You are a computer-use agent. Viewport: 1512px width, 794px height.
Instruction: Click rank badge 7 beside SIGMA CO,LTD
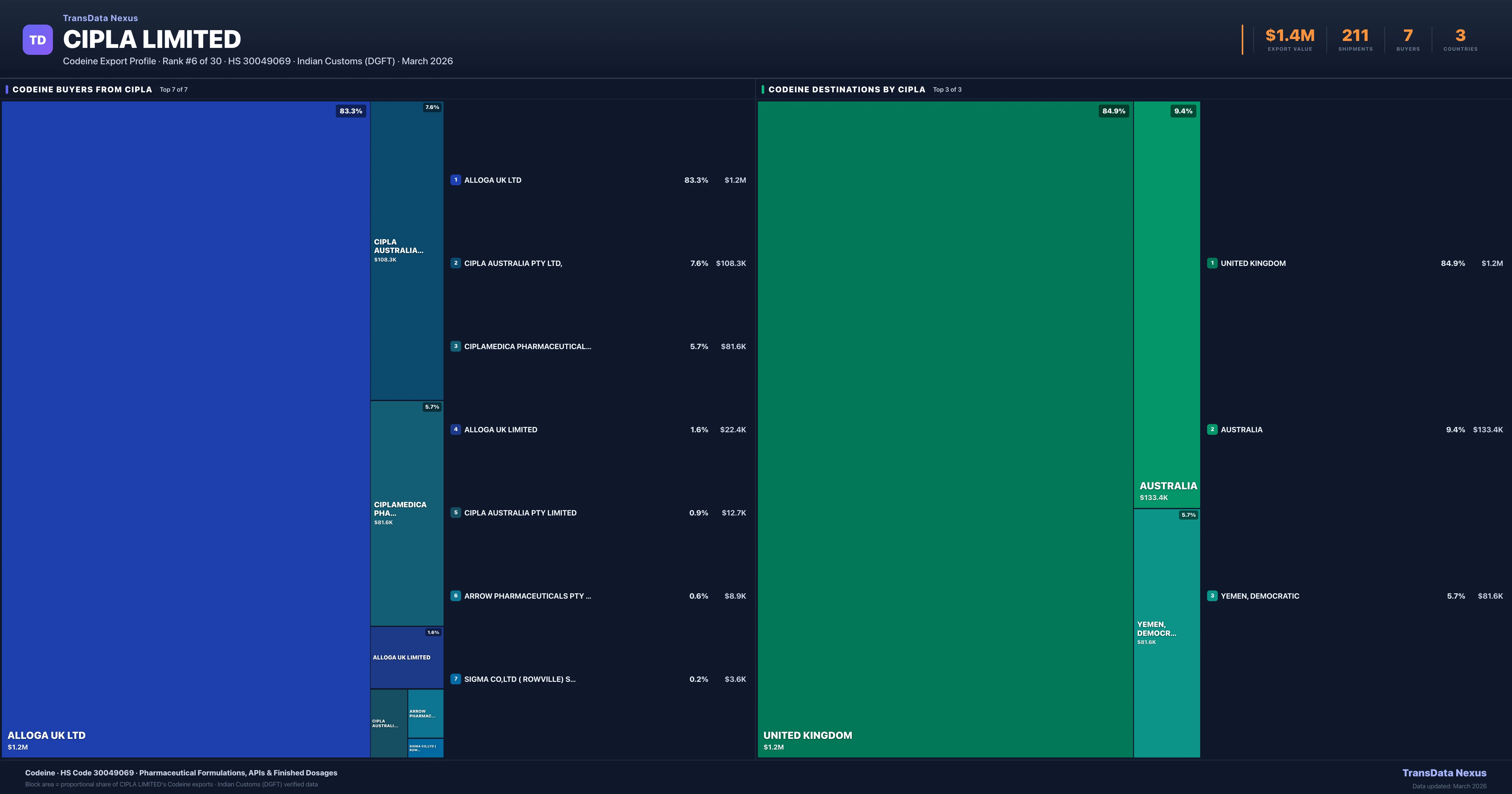[x=456, y=679]
